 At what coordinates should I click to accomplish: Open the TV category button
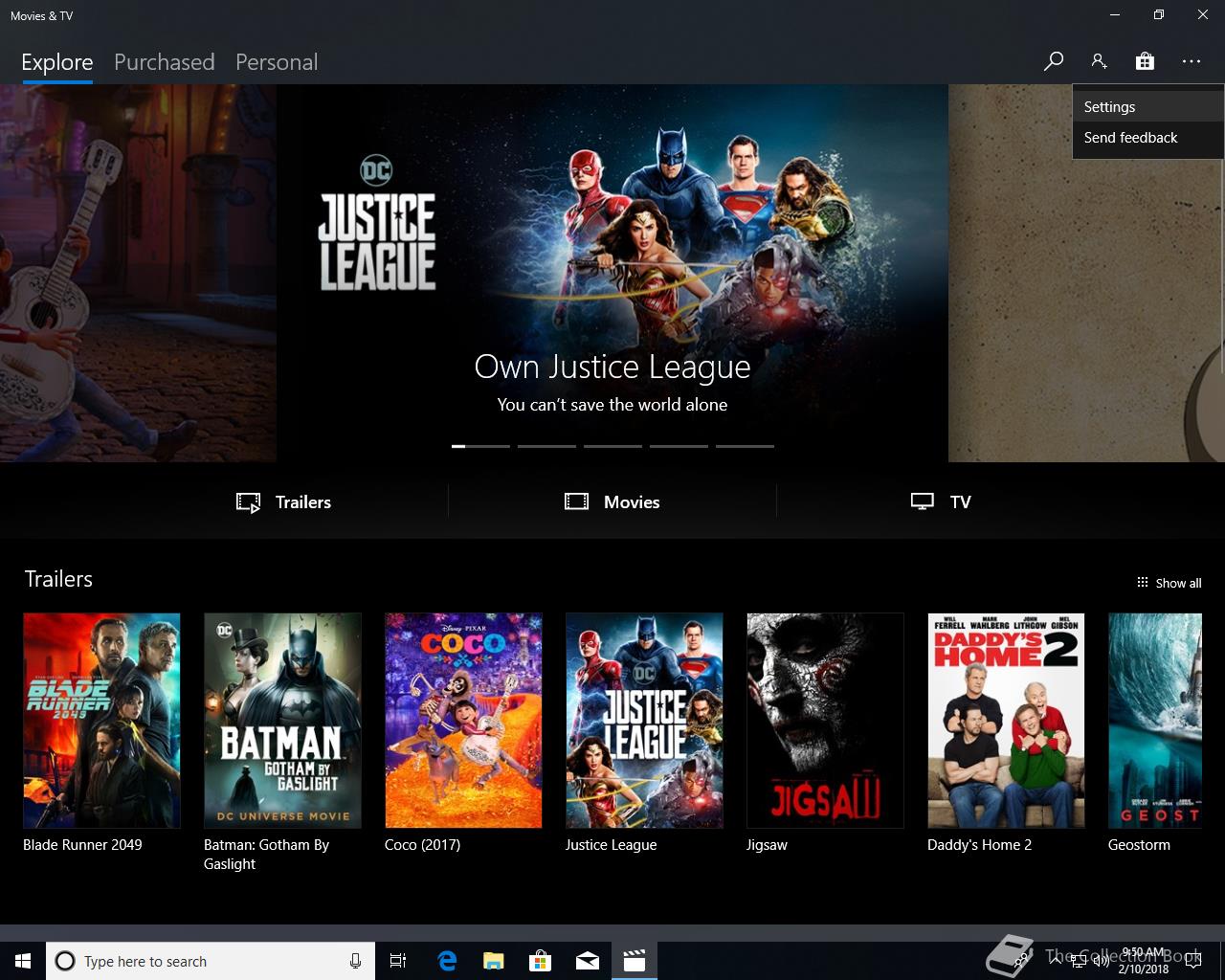click(941, 501)
